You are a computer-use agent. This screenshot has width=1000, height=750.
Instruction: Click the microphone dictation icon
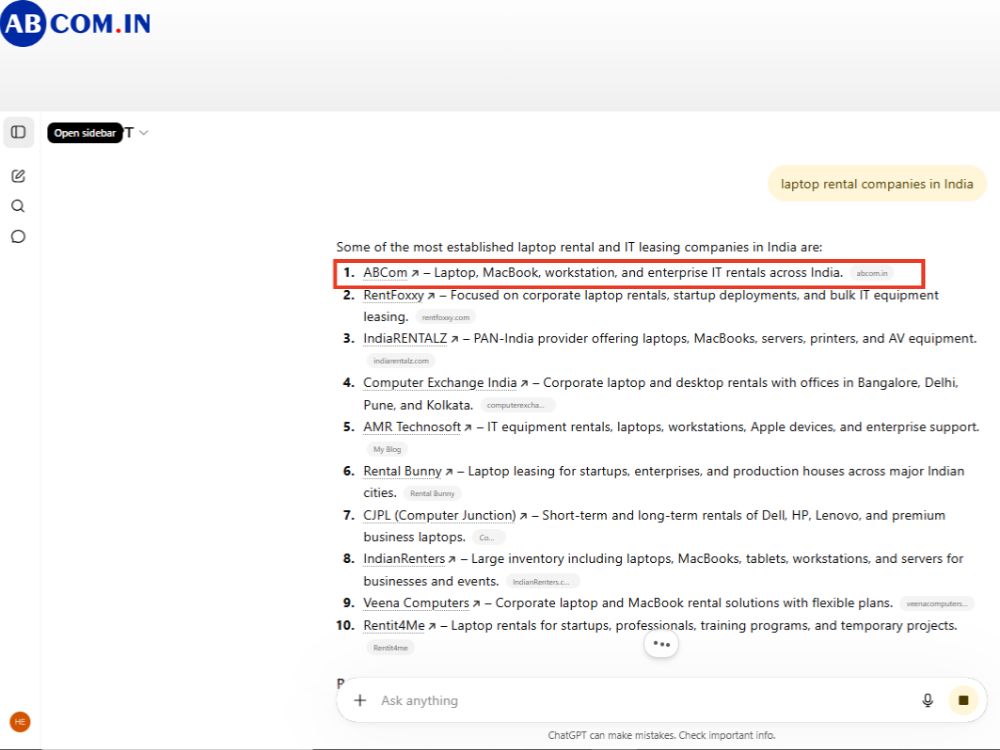(927, 700)
